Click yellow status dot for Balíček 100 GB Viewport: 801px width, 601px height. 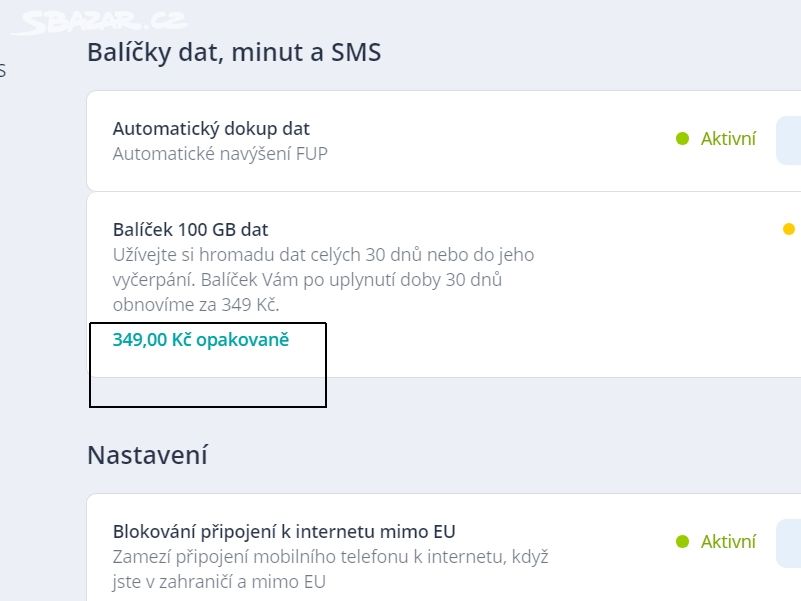(x=789, y=228)
